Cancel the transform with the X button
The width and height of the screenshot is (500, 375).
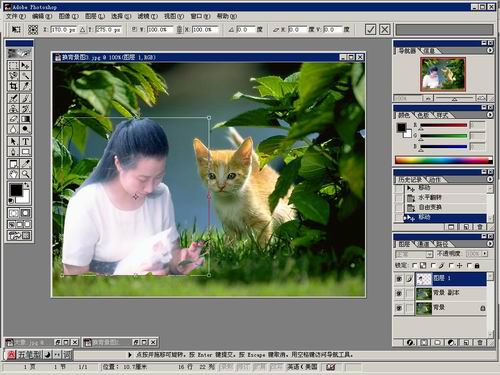385,29
